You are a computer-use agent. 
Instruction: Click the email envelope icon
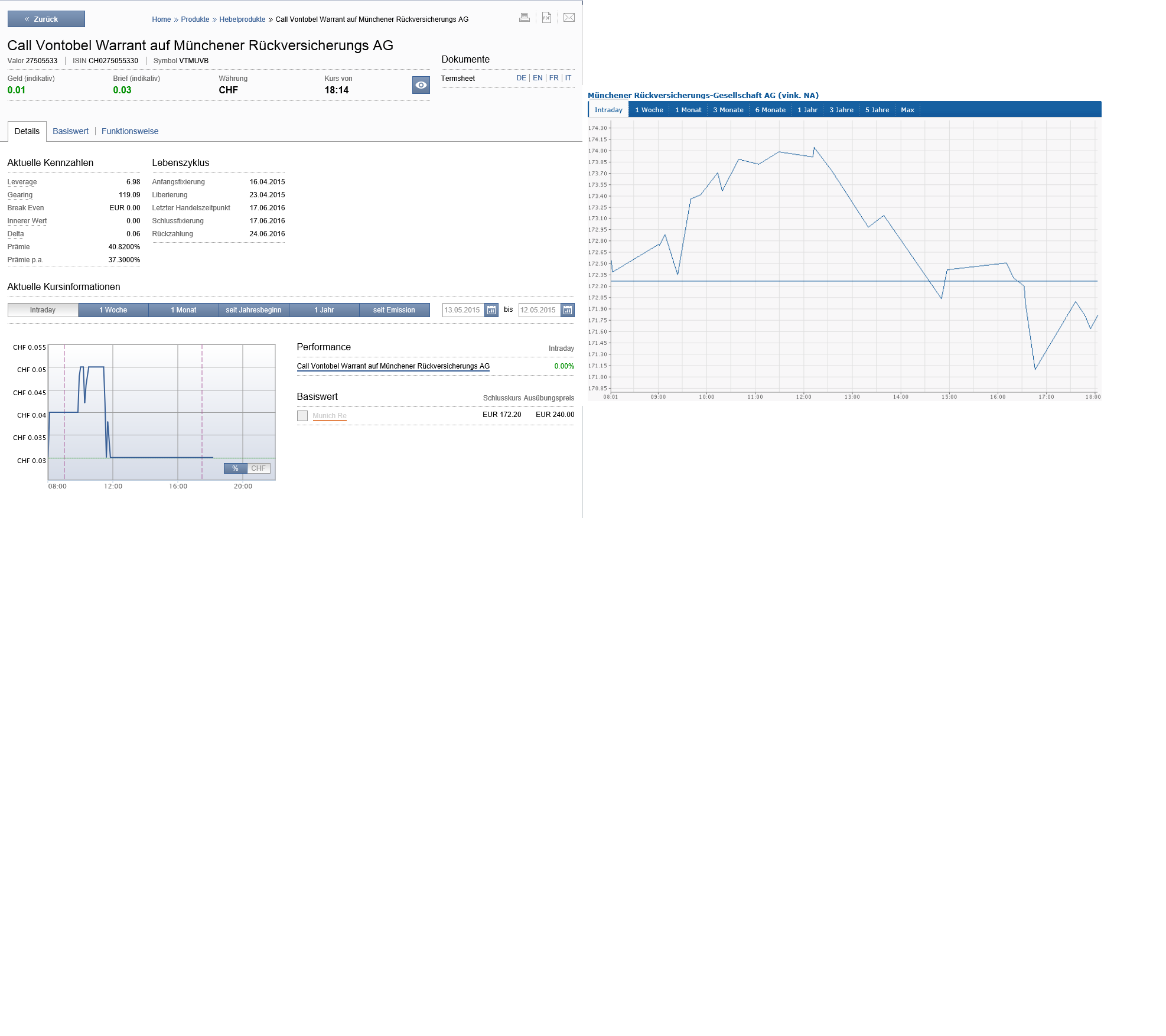click(x=569, y=18)
